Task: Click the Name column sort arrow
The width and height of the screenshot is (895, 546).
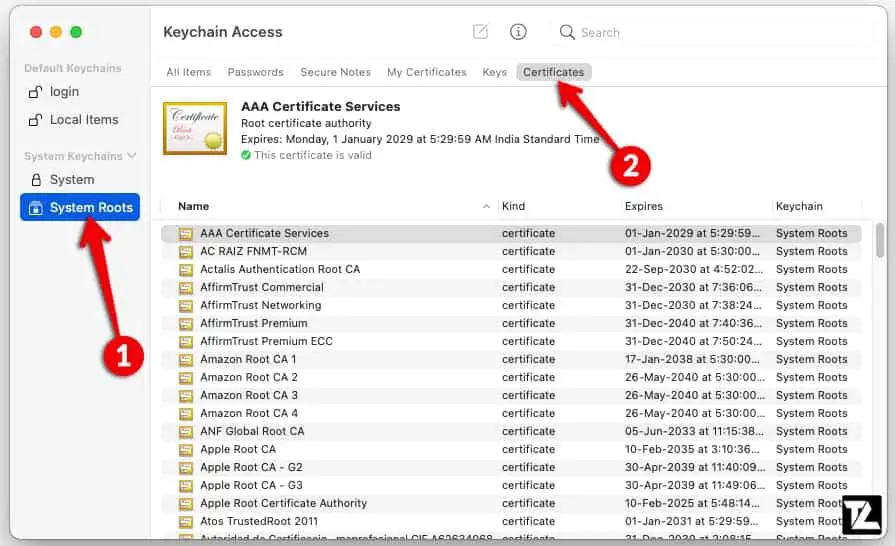Action: pyautogui.click(x=486, y=207)
